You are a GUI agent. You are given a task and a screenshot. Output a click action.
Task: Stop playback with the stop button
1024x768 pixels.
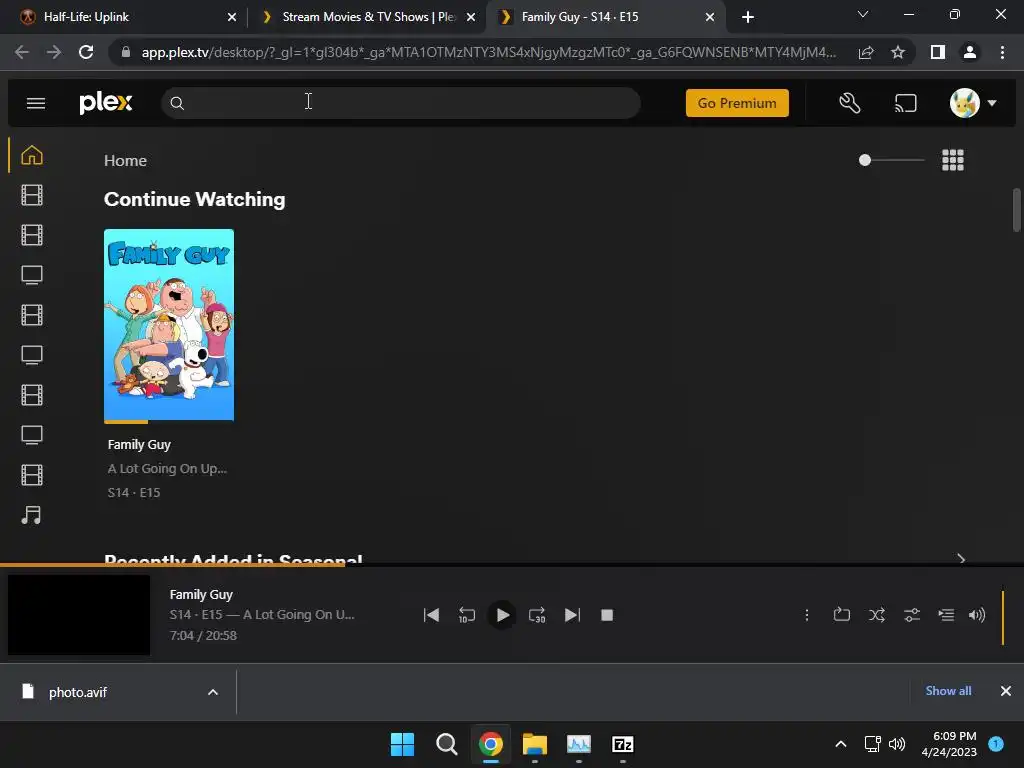(x=607, y=615)
